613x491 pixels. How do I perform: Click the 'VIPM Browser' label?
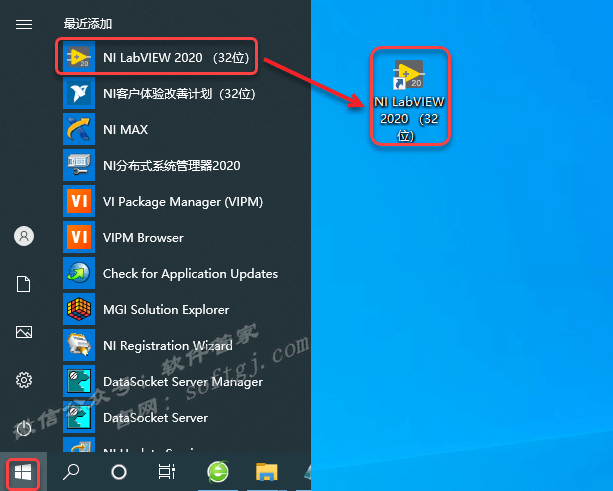[x=143, y=237]
